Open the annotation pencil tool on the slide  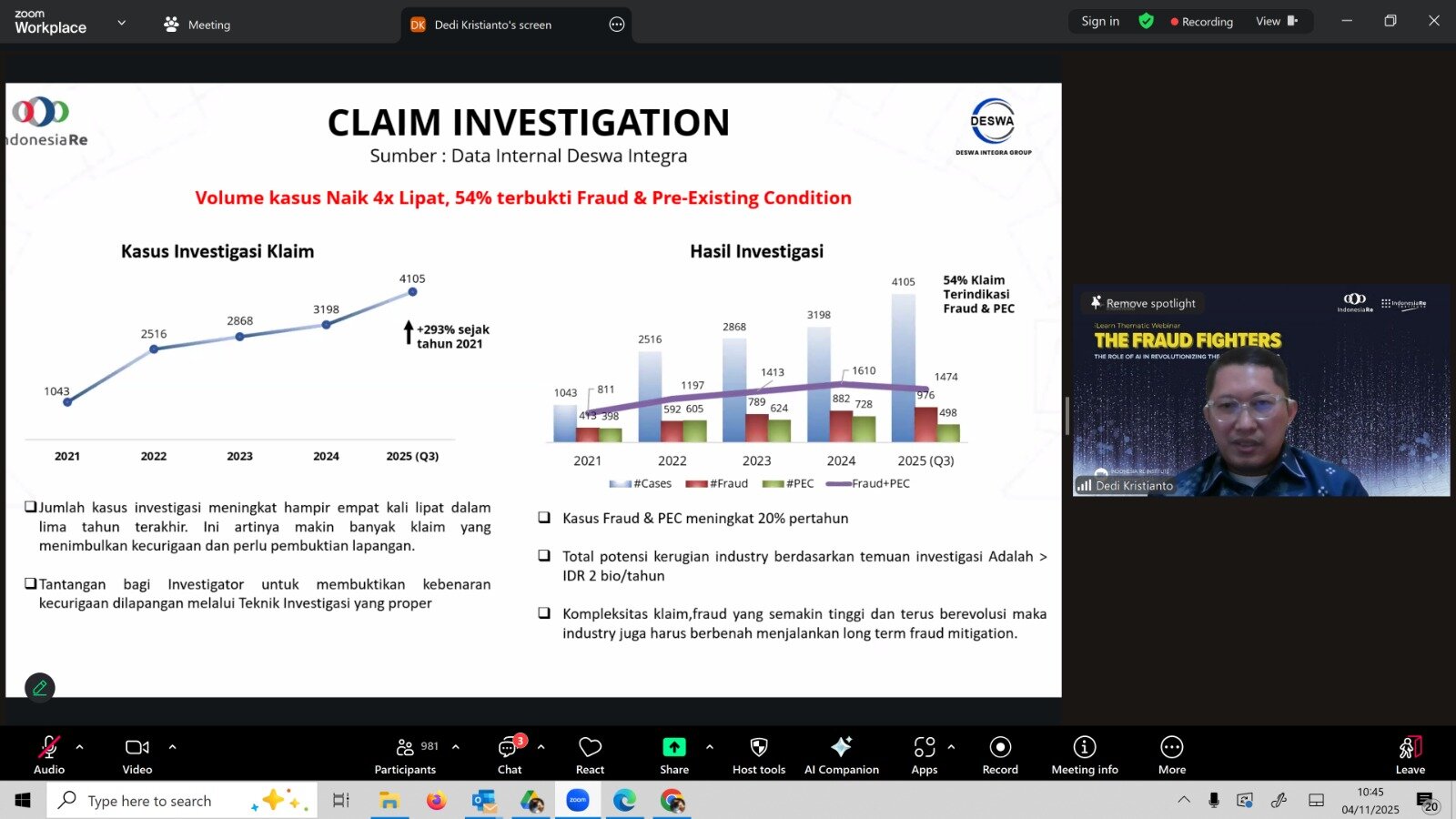[x=38, y=688]
